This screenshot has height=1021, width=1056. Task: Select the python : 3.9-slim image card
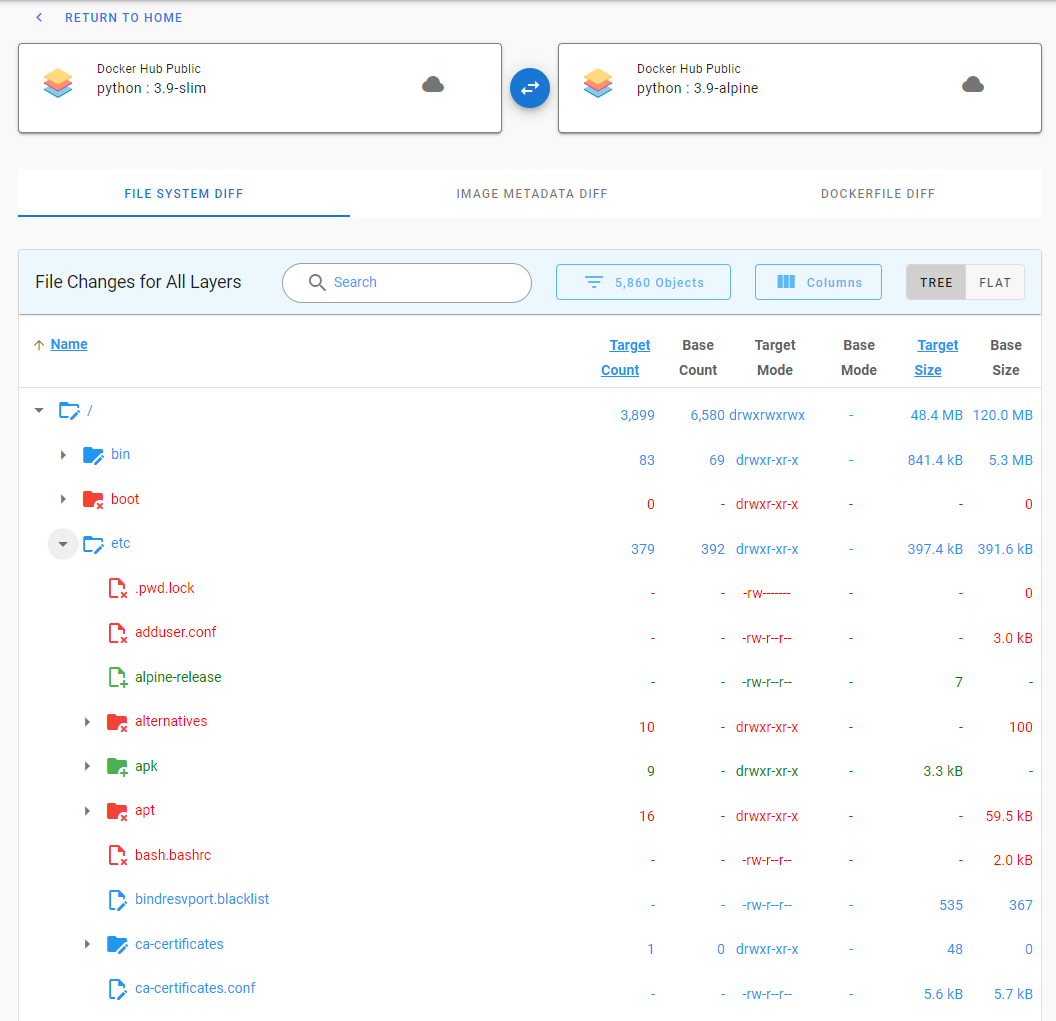tap(260, 88)
